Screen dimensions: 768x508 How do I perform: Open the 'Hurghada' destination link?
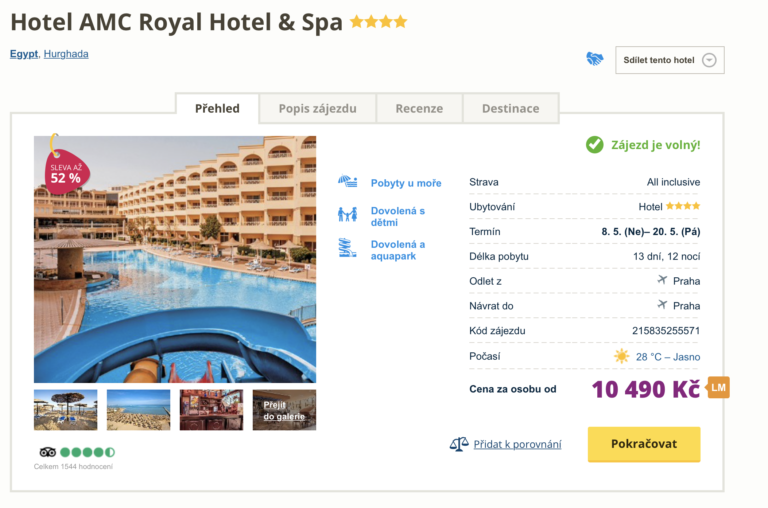coord(66,54)
